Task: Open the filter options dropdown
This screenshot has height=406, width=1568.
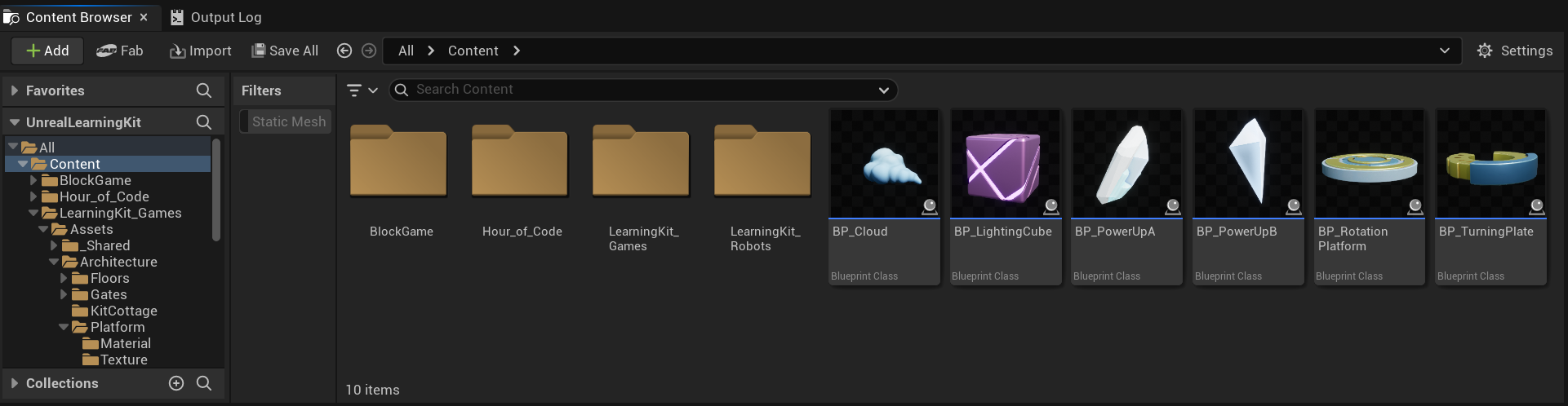Action: click(x=362, y=90)
